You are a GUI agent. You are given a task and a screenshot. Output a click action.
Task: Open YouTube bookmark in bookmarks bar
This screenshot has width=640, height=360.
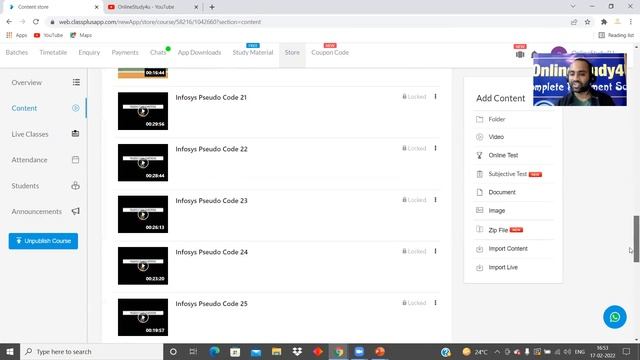[49, 36]
